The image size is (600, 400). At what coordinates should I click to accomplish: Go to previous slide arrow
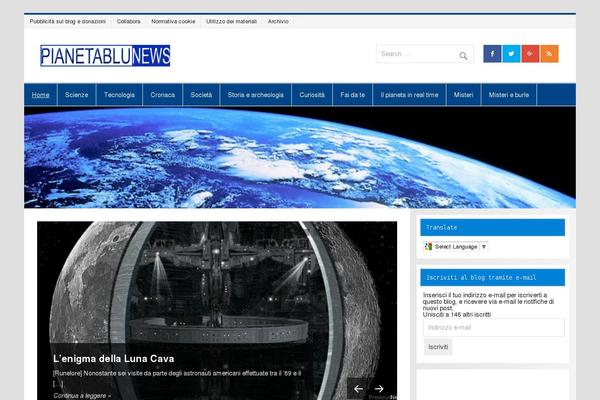click(x=358, y=389)
